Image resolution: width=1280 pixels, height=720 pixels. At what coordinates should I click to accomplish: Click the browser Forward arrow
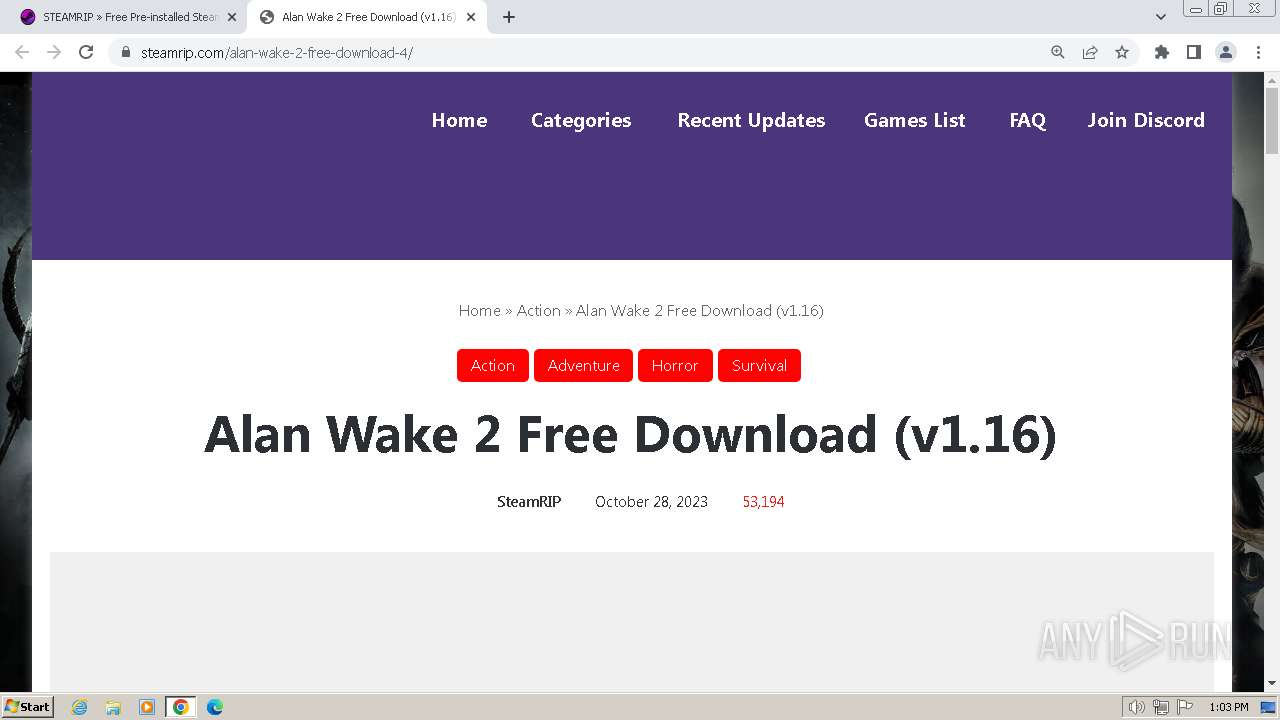click(x=54, y=52)
